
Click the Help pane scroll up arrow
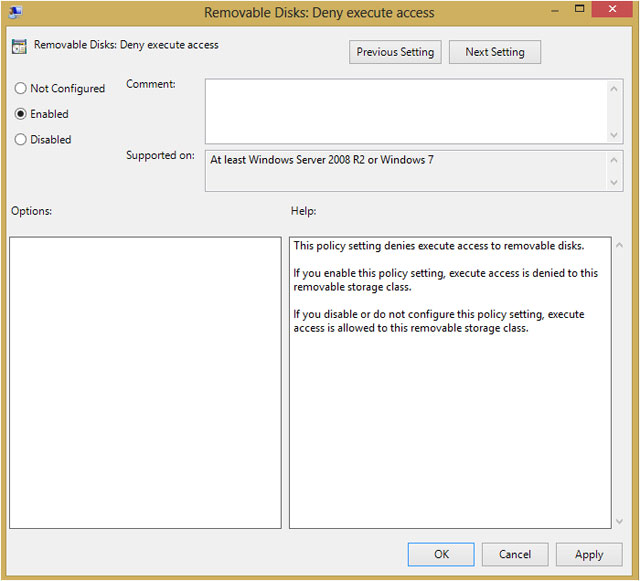point(619,245)
